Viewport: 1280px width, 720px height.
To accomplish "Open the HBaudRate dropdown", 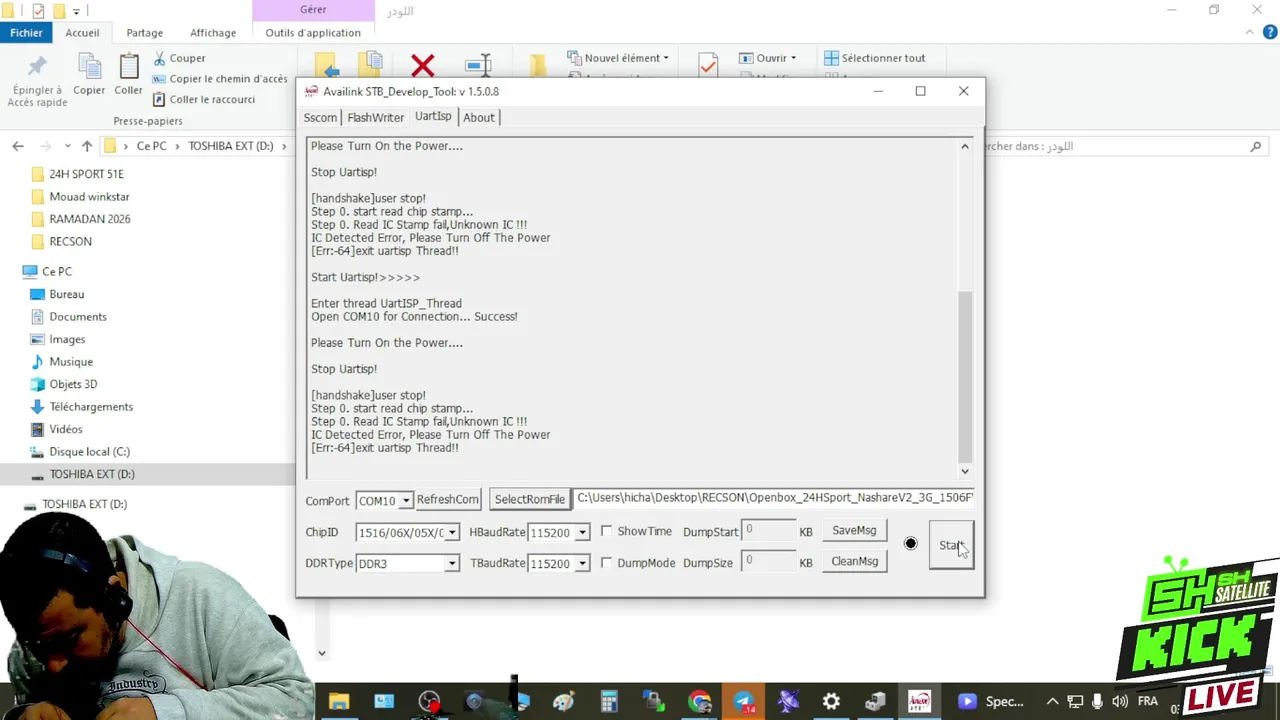I will [x=582, y=533].
